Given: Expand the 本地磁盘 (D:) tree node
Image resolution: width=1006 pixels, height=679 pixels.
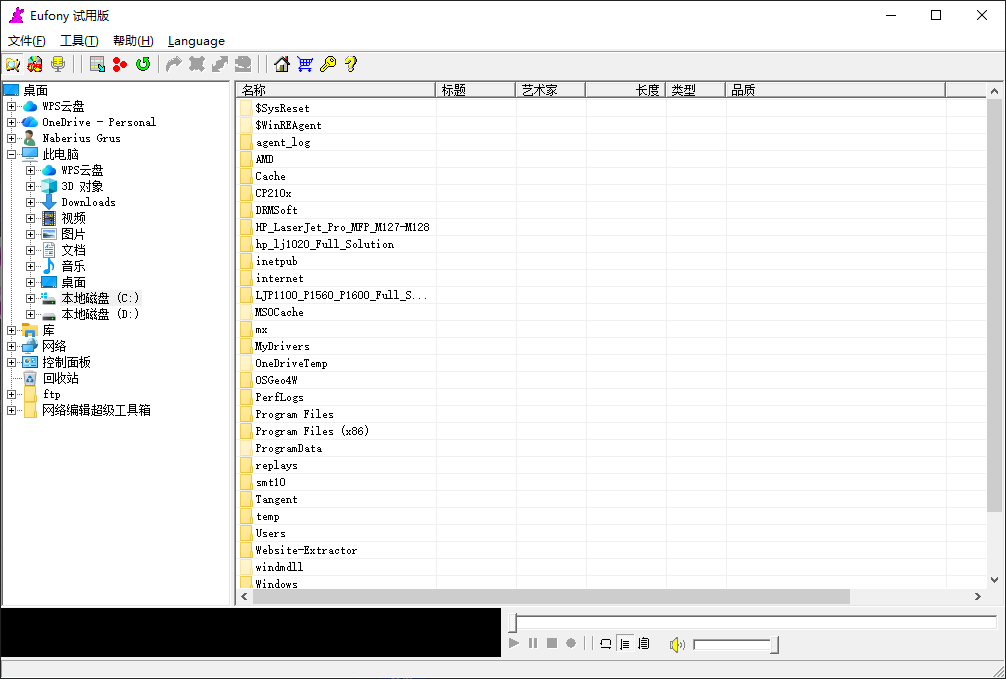Looking at the screenshot, I should point(31,314).
